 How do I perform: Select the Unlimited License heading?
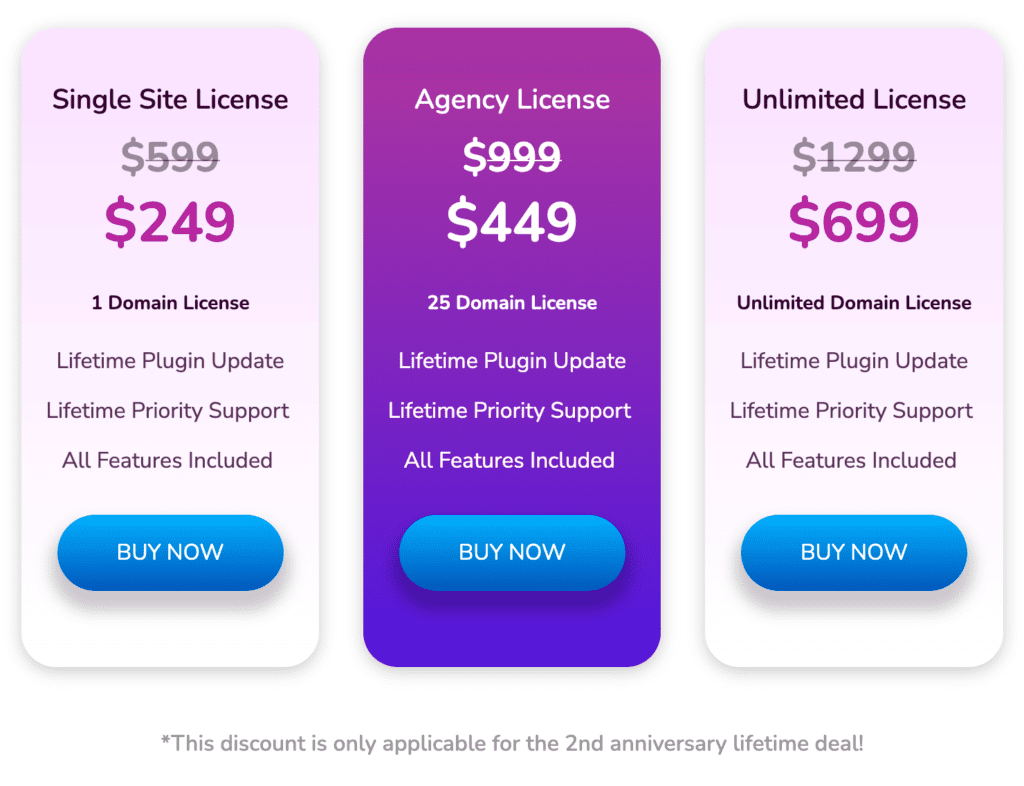[854, 100]
